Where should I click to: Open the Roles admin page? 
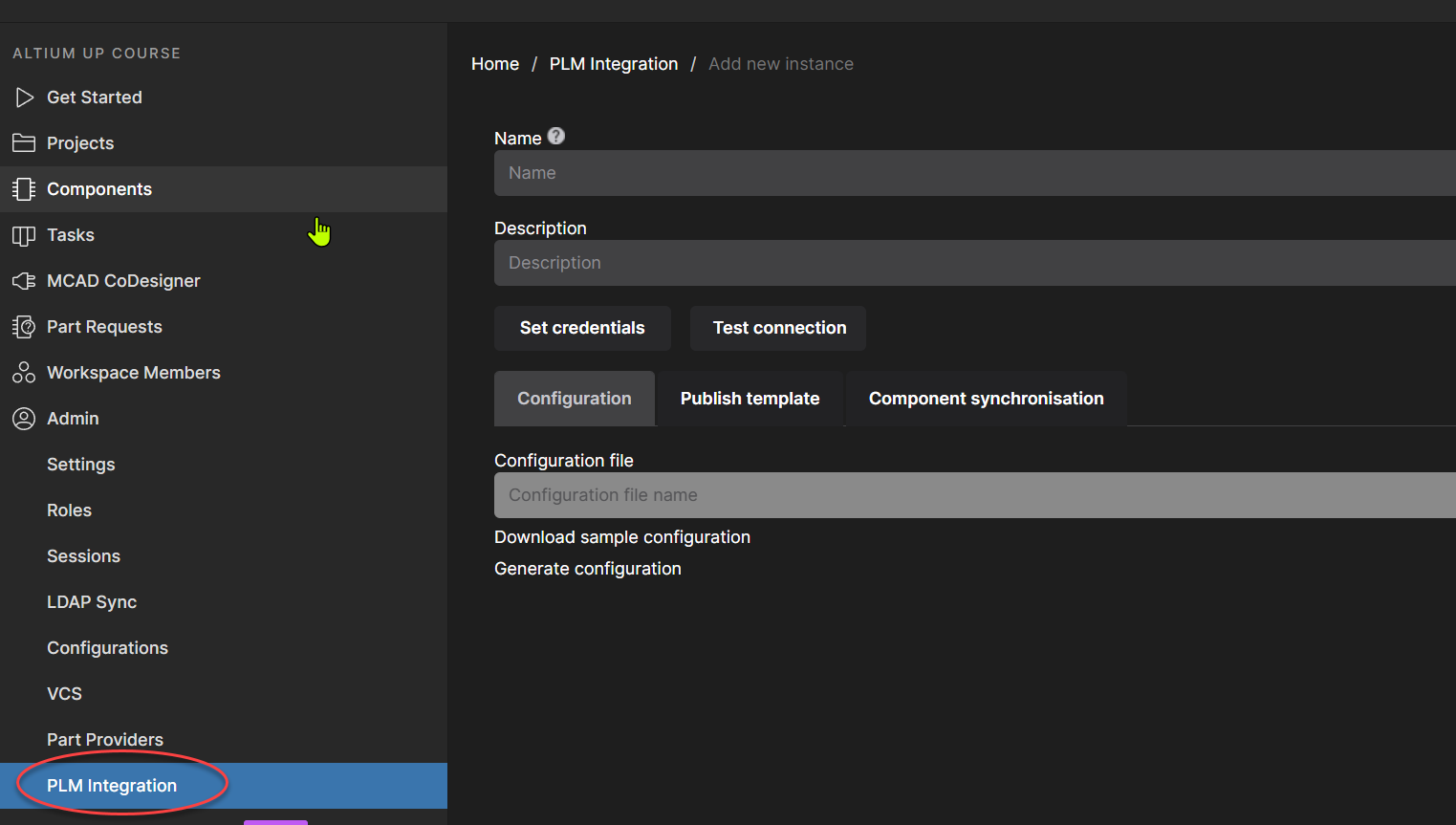(224, 510)
